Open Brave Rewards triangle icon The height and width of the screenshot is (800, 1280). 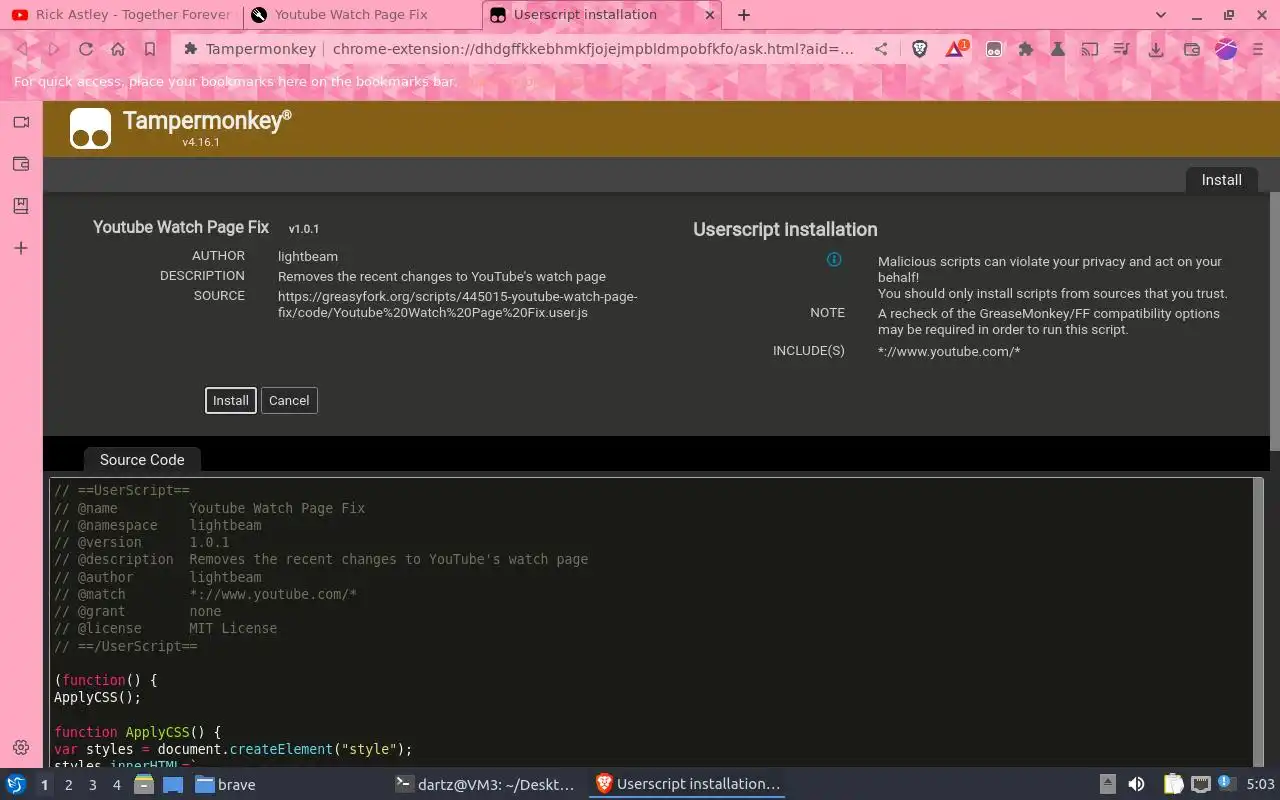click(x=955, y=49)
